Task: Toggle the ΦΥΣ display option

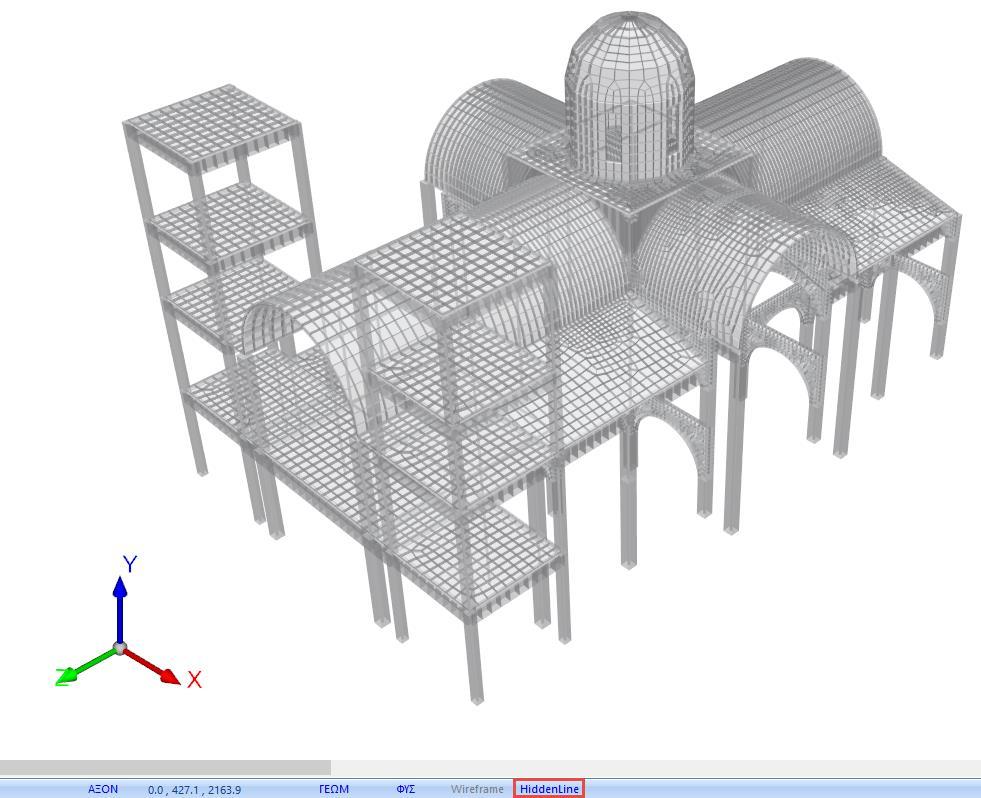Action: (x=405, y=789)
